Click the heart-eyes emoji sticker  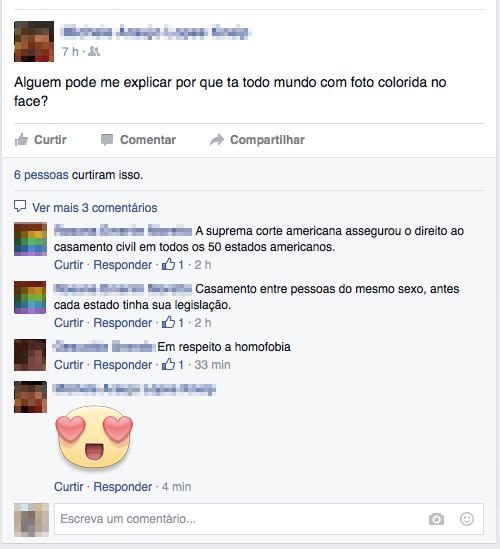[x=94, y=437]
